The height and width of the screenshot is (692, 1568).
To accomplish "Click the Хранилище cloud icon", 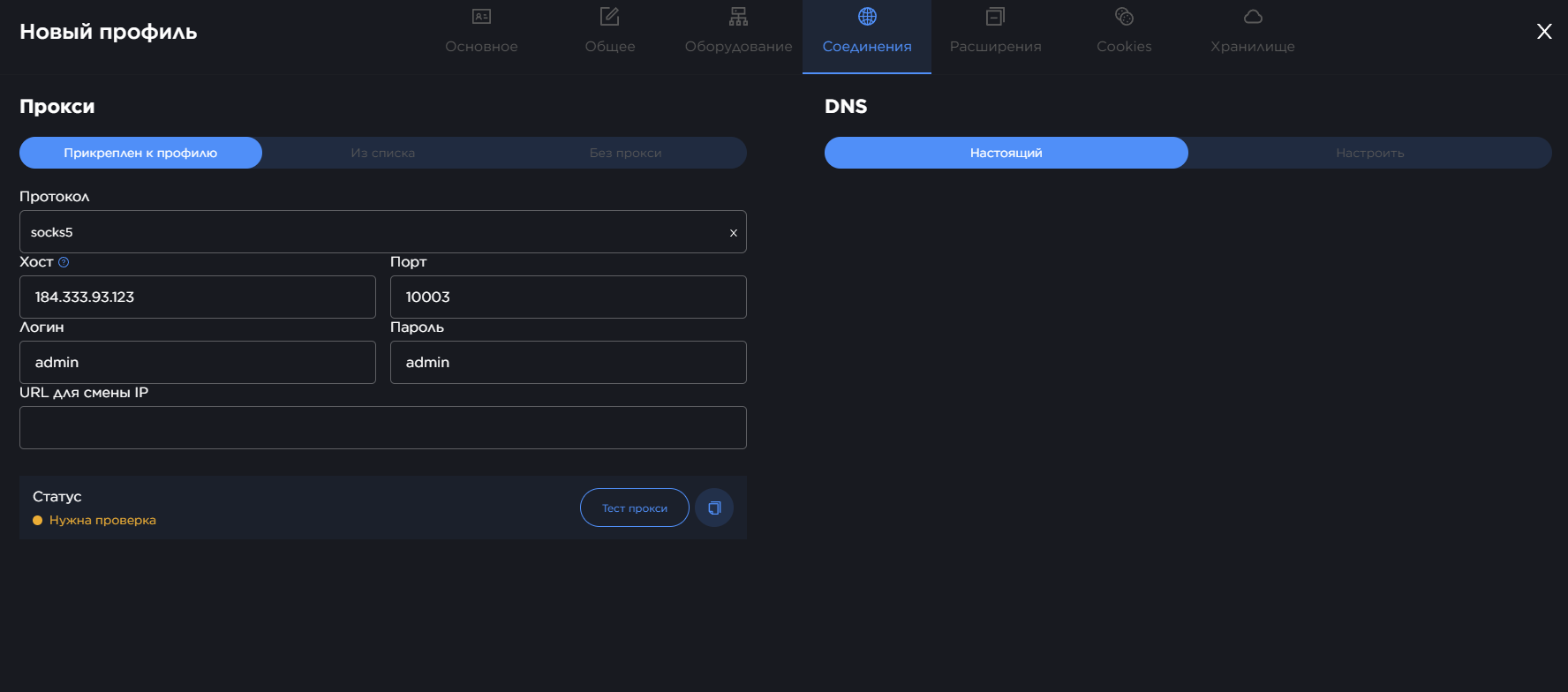I will tap(1253, 17).
